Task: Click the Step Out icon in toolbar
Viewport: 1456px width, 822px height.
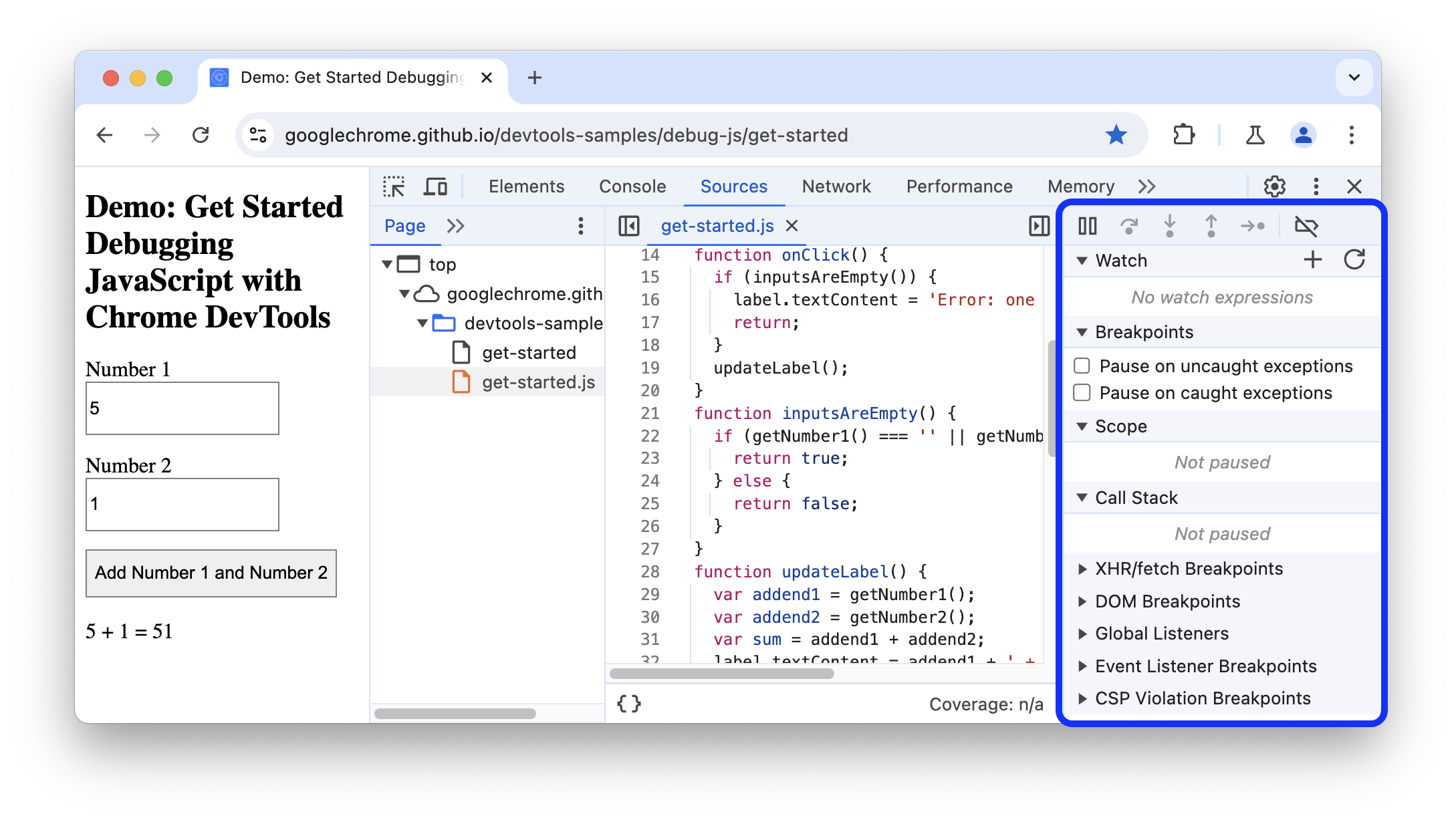Action: 1208,225
